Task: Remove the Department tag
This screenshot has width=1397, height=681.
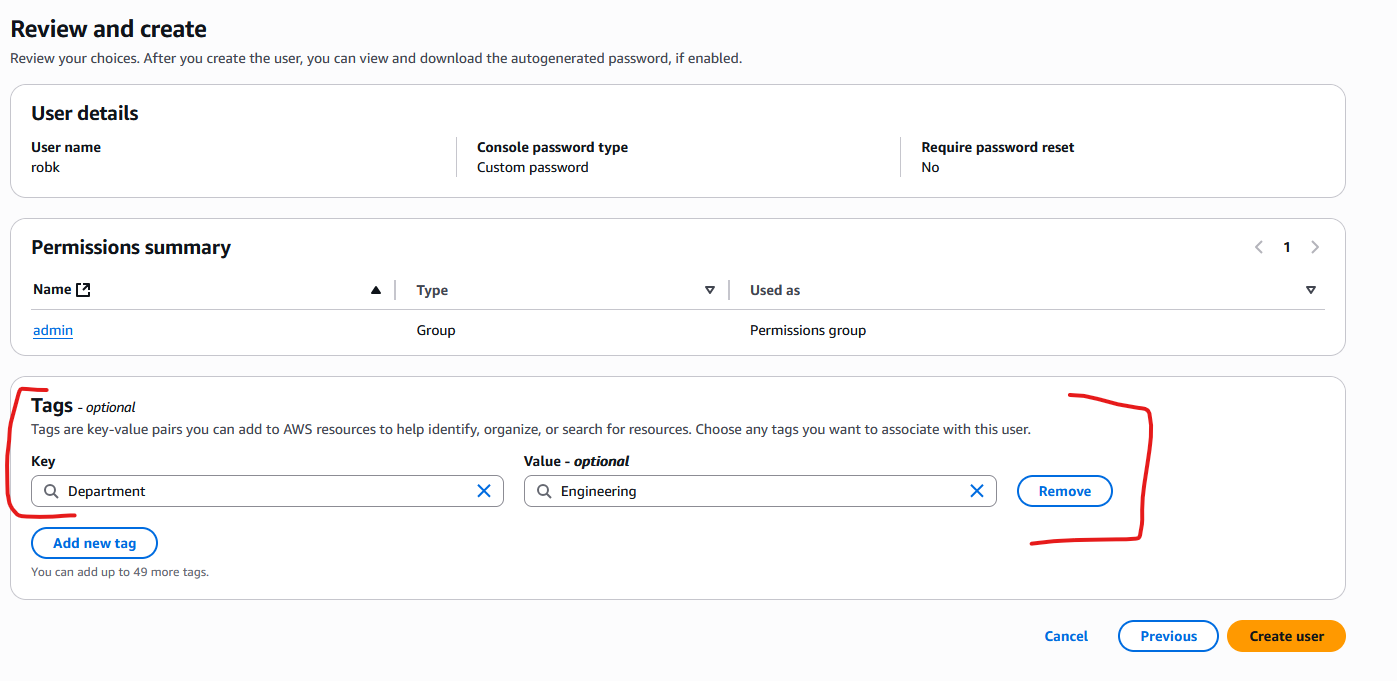Action: (1064, 491)
